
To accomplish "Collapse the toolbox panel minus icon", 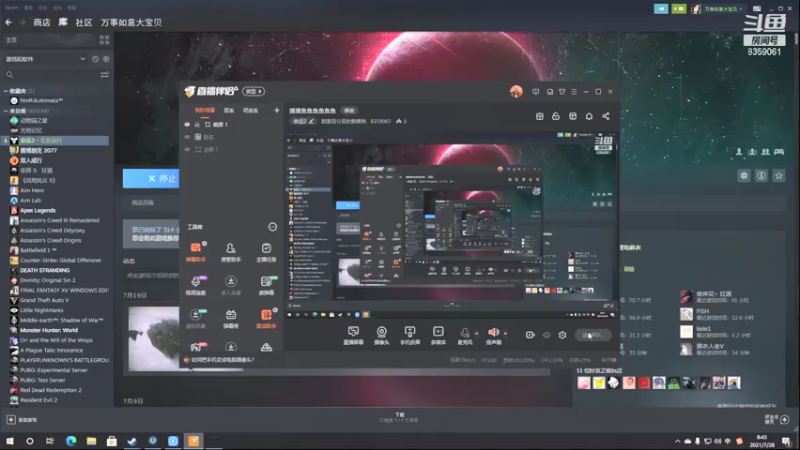I will click(272, 227).
